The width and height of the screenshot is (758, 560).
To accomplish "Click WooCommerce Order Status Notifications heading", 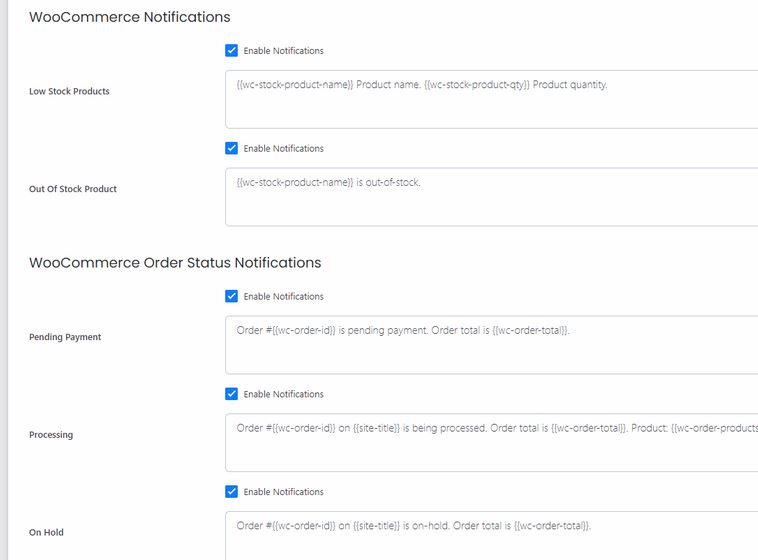I will click(175, 263).
